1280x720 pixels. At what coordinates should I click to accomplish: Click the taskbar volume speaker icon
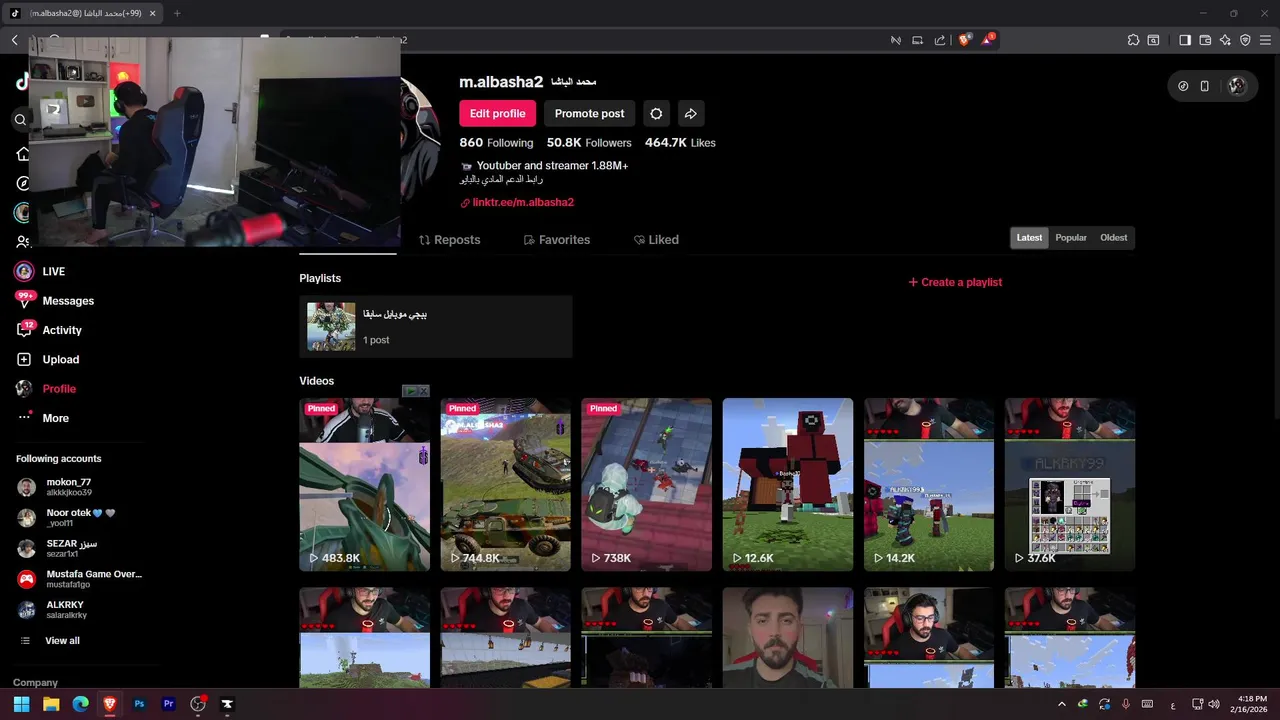pos(1214,704)
